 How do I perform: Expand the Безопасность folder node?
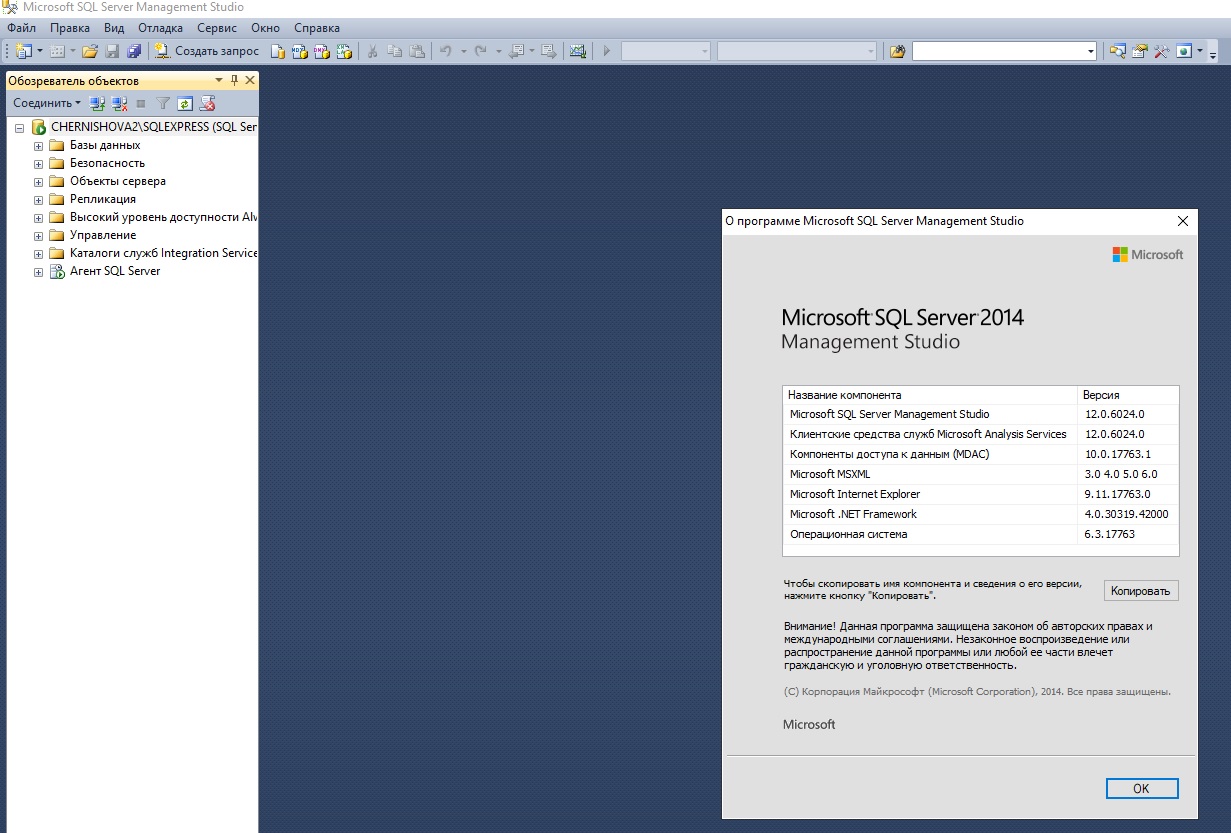click(x=39, y=164)
